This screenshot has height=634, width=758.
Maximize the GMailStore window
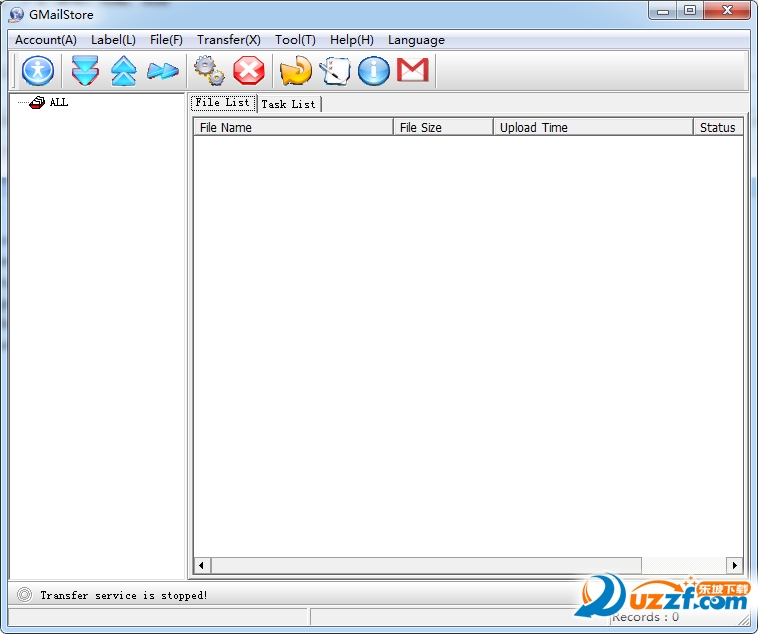coord(690,11)
